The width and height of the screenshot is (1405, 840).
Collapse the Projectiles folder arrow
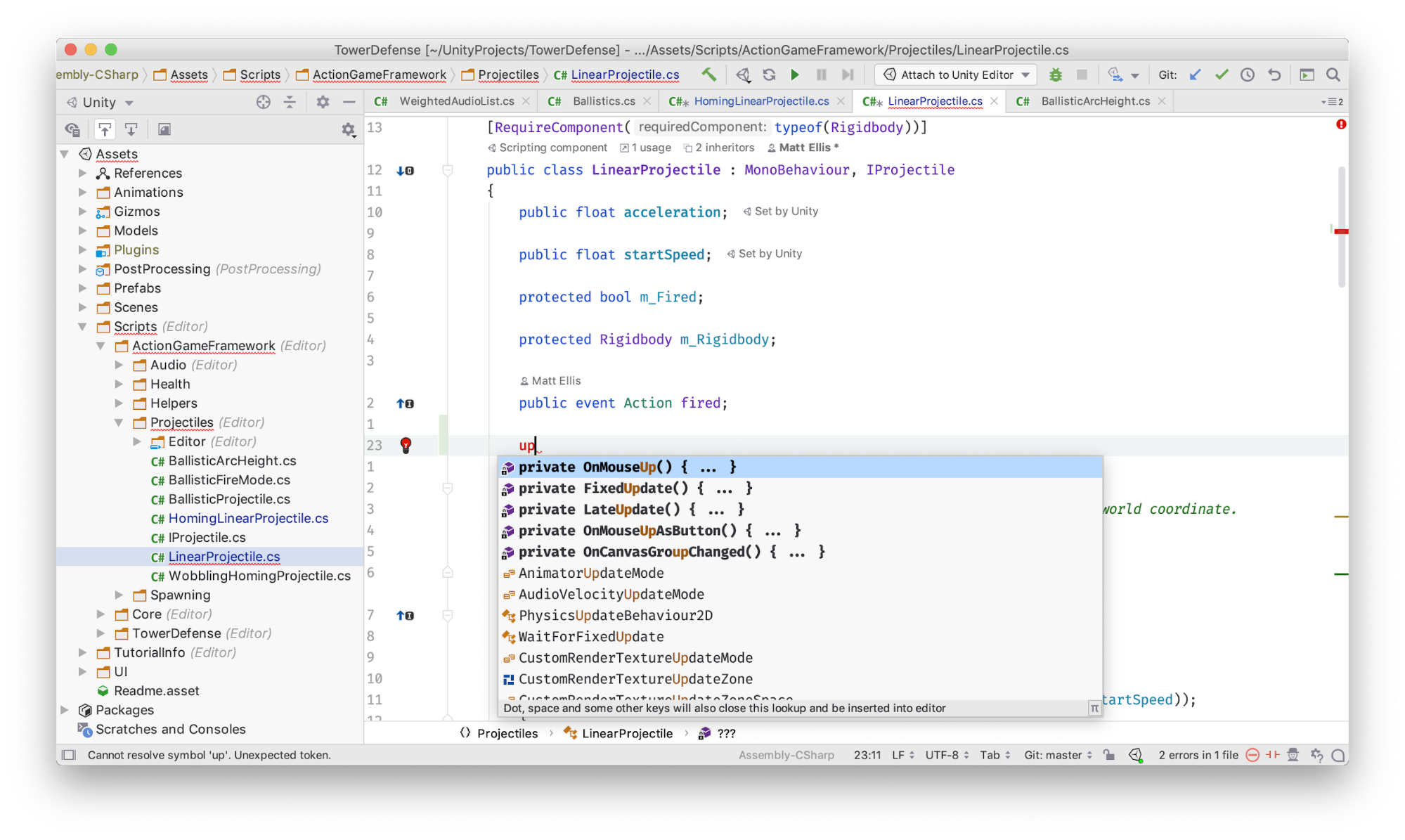(x=119, y=422)
